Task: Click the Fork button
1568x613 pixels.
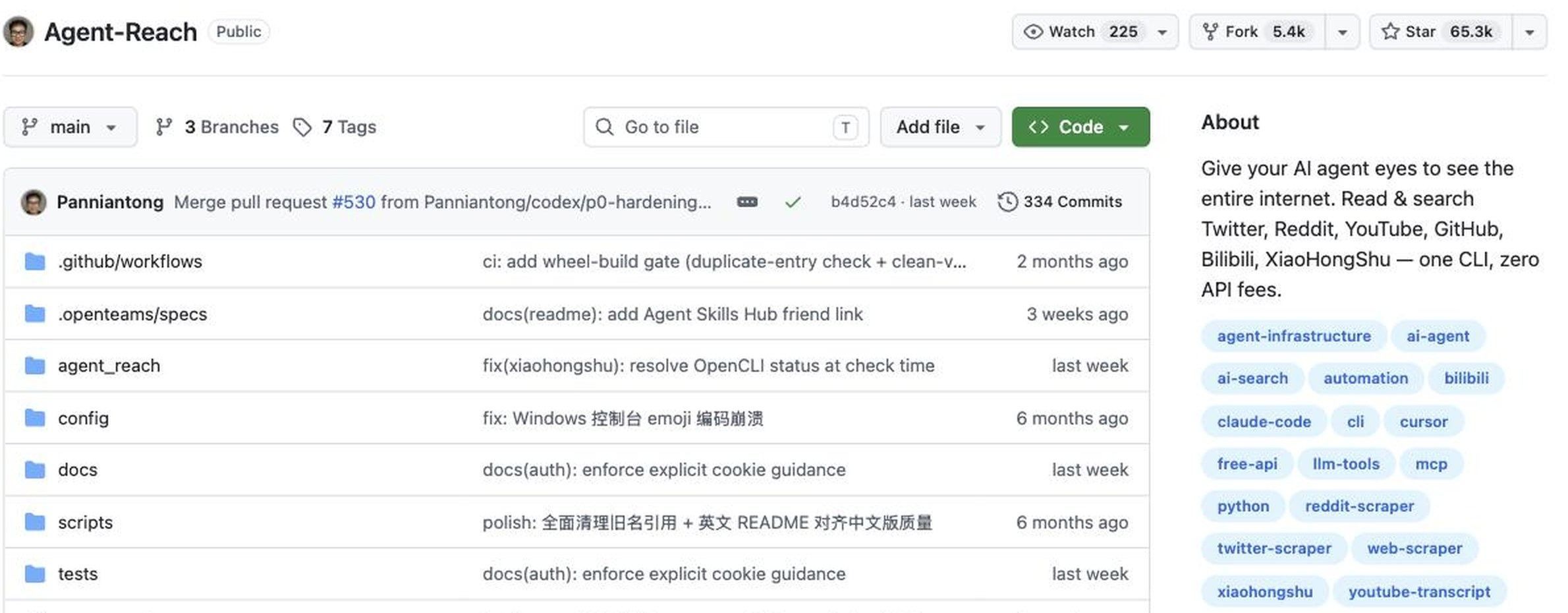Action: click(x=1257, y=32)
